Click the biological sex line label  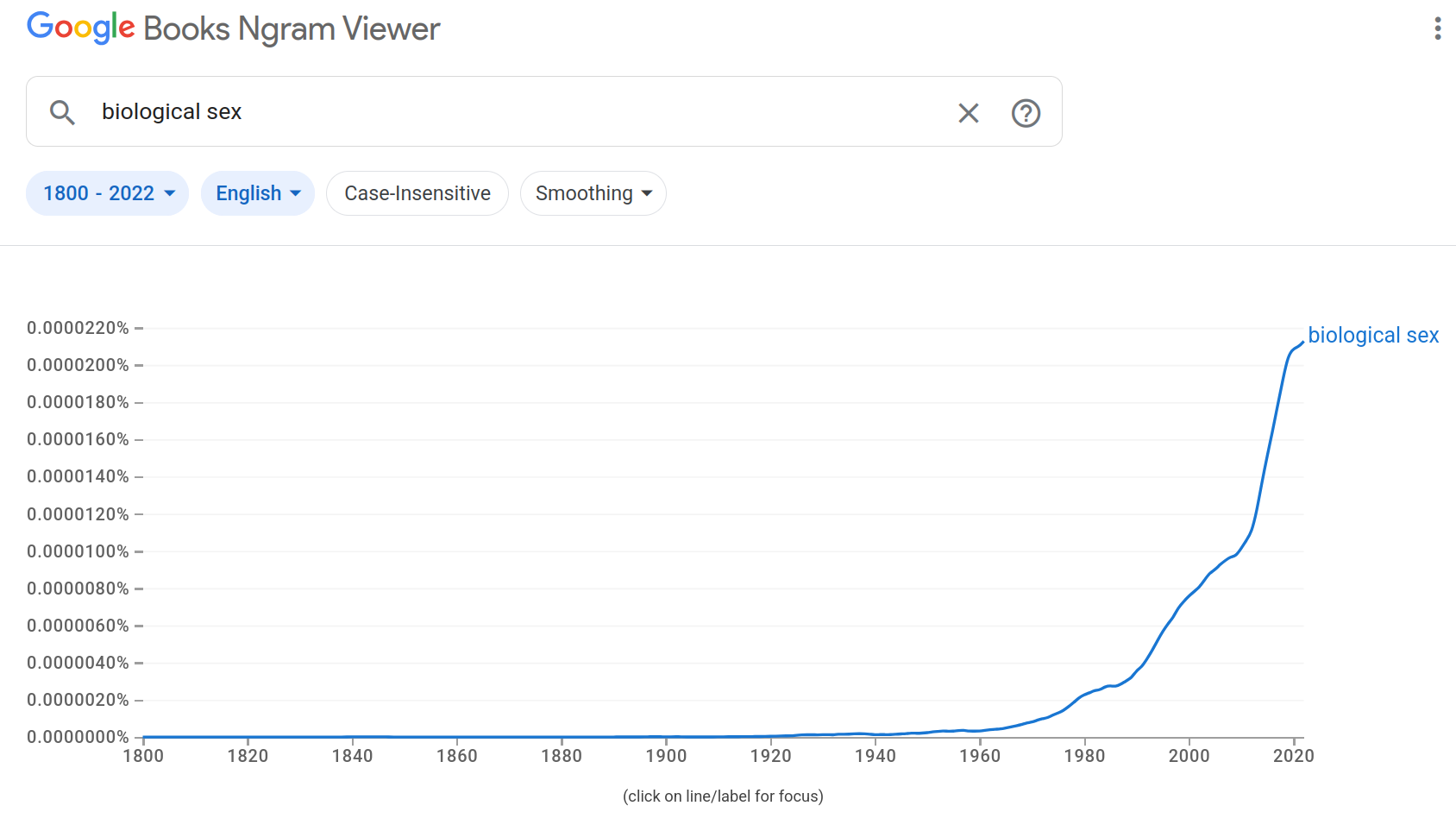click(1373, 335)
